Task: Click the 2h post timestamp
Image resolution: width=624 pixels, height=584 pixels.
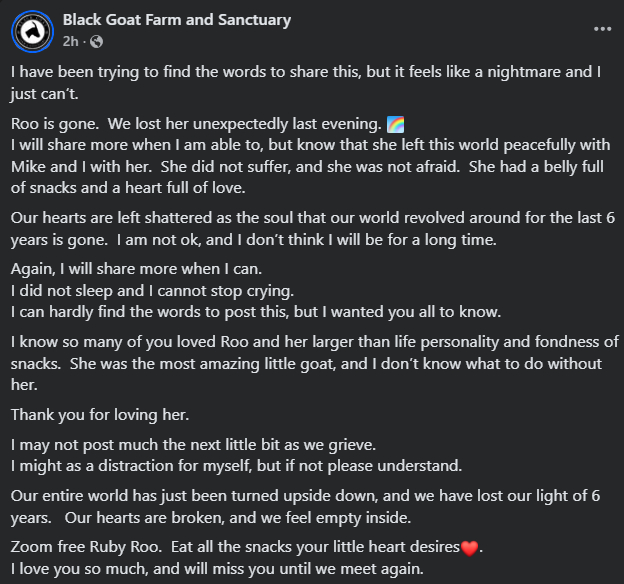Action: [x=70, y=41]
